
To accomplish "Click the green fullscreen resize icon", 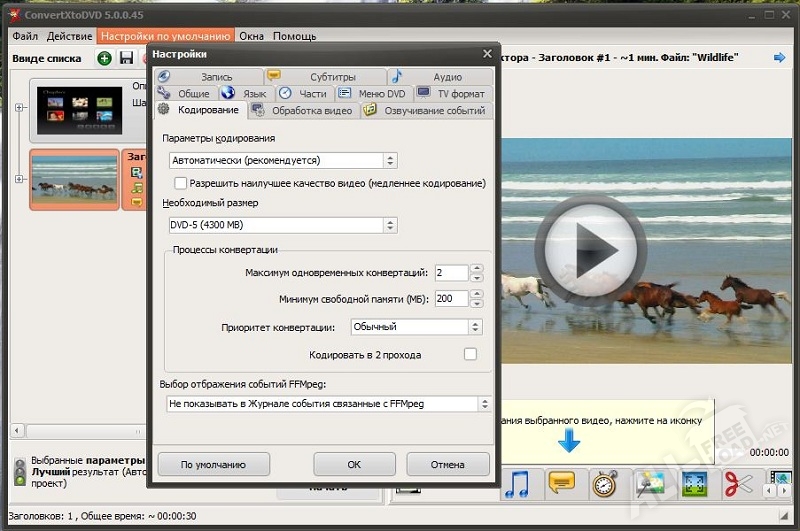I will click(694, 485).
